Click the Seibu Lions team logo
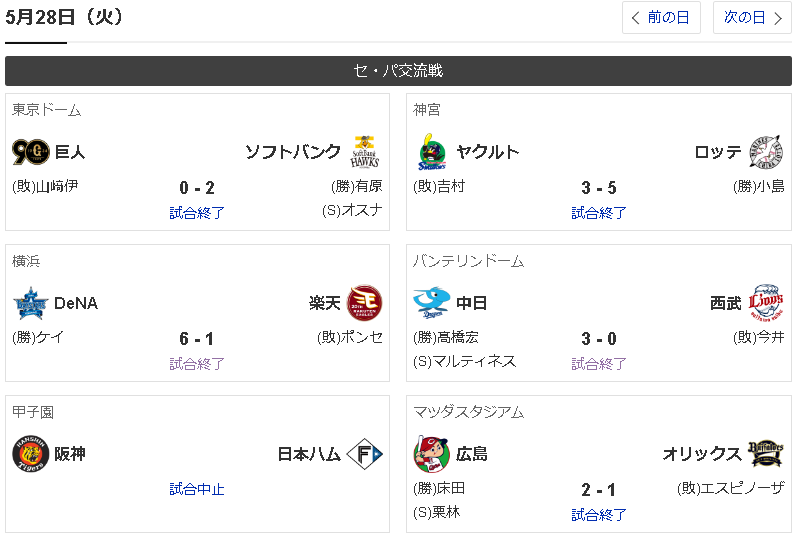Screen dimensions: 795x542 pyautogui.click(x=766, y=303)
